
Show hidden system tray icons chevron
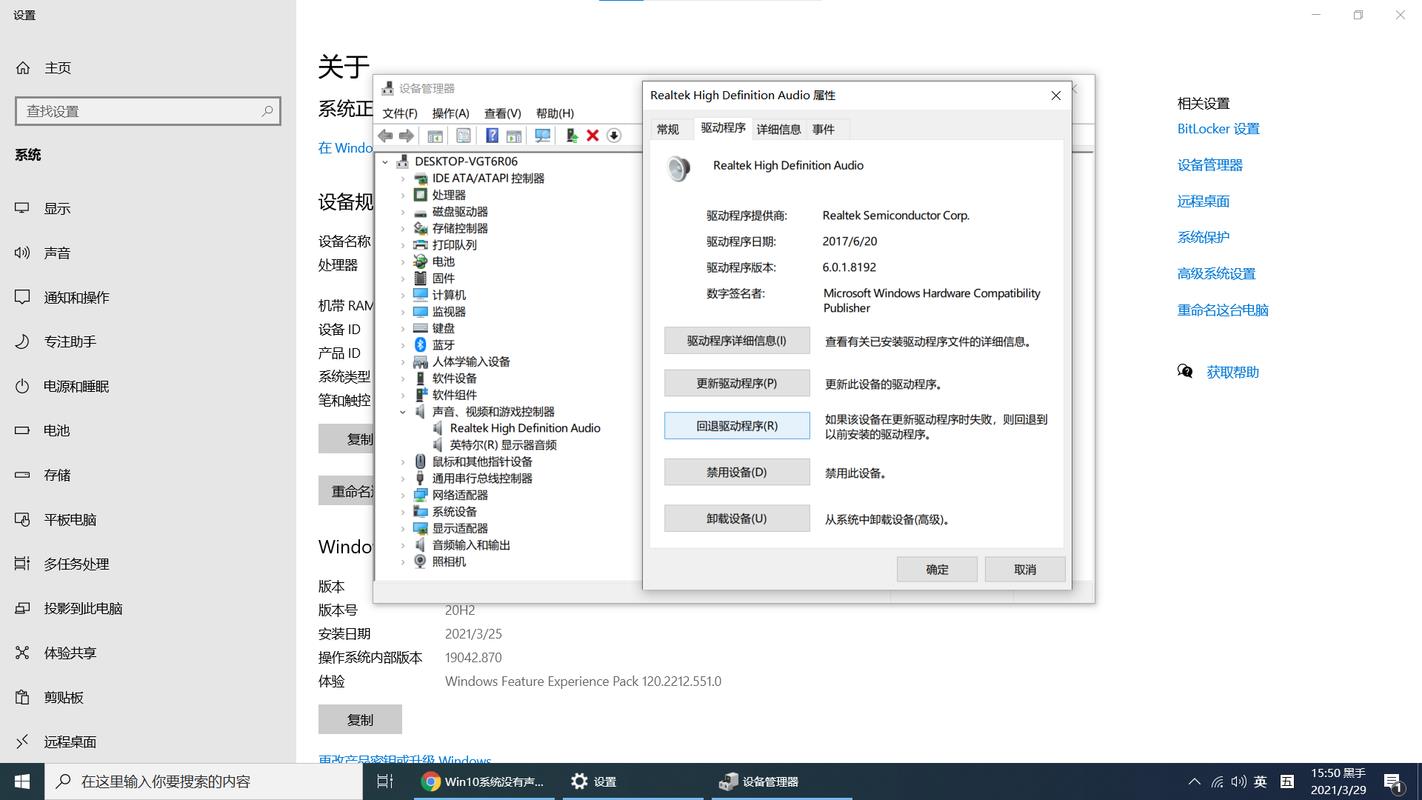pos(1194,782)
